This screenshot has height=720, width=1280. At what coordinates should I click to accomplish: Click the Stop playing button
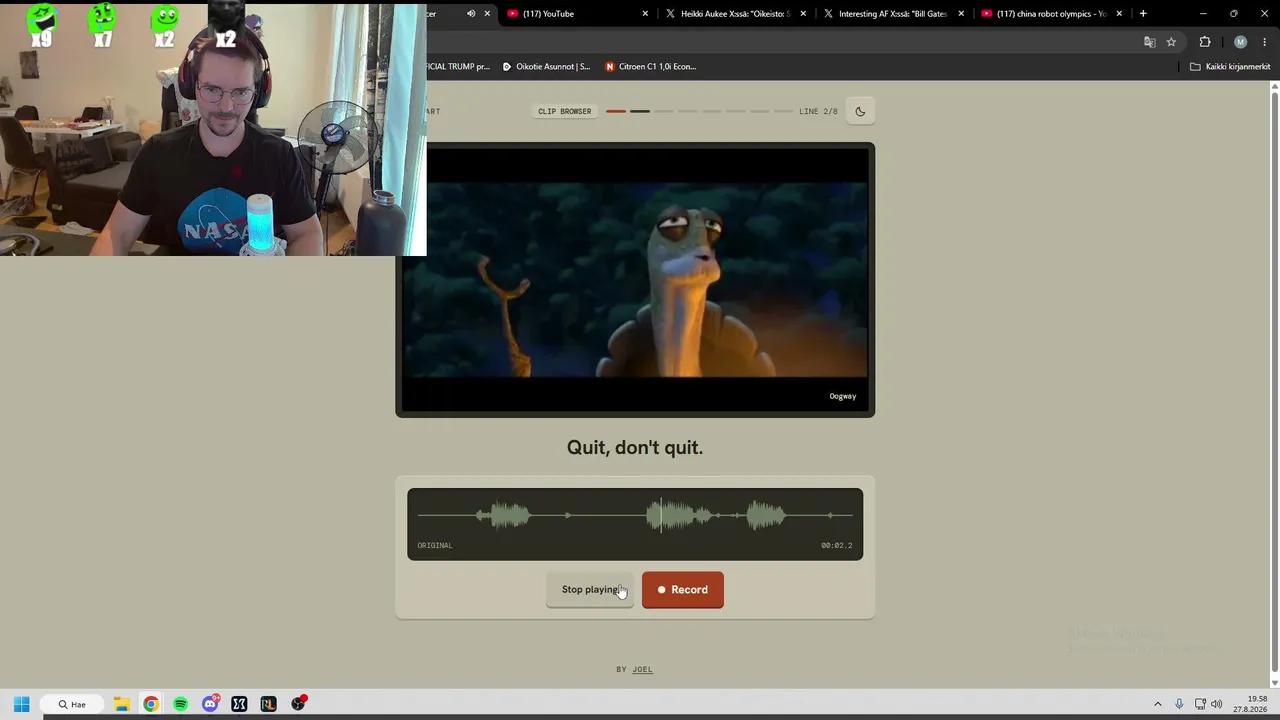pos(590,589)
